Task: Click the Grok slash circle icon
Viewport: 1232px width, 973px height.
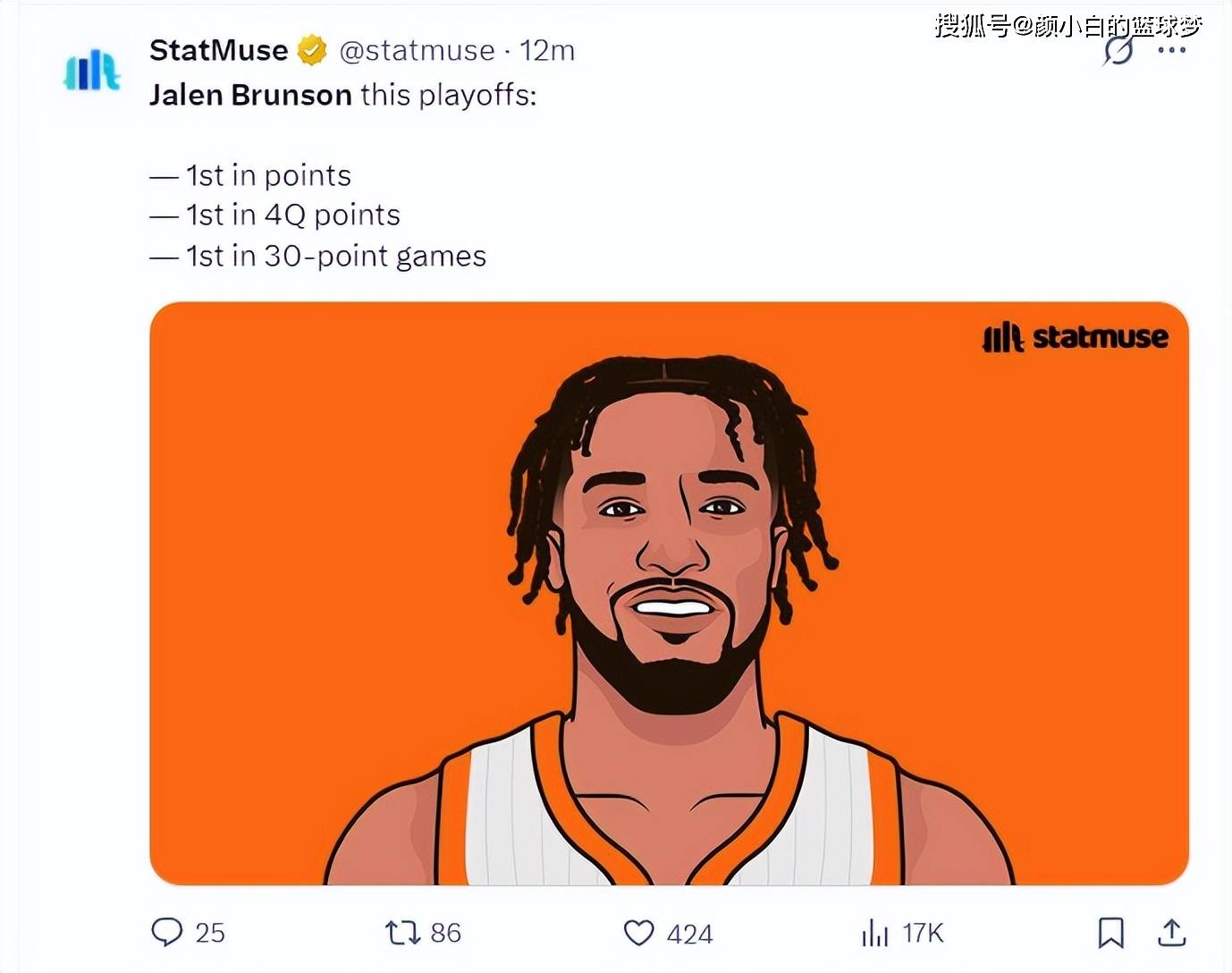Action: (x=1118, y=51)
